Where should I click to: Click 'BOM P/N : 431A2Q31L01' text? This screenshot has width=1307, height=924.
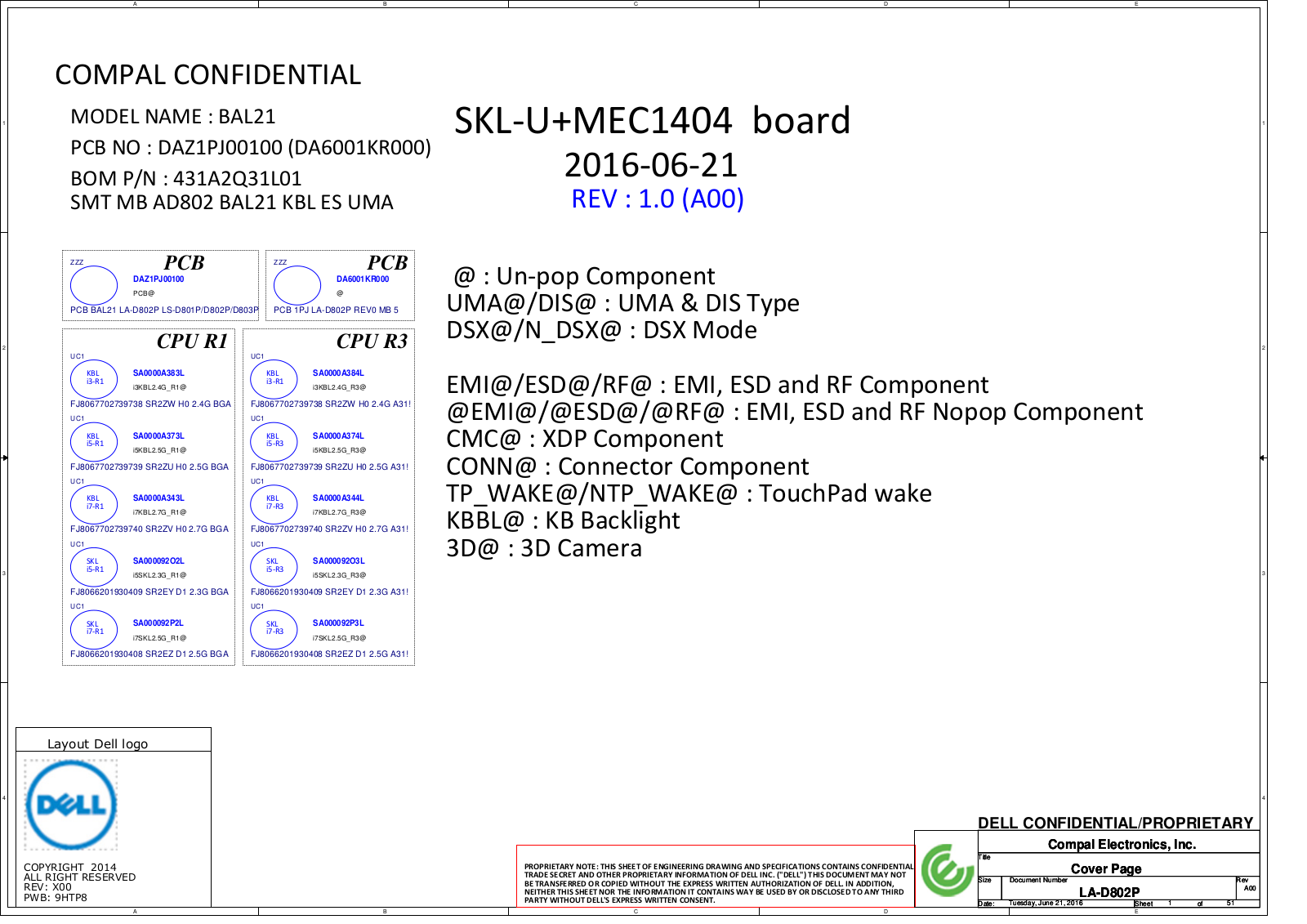pyautogui.click(x=186, y=178)
